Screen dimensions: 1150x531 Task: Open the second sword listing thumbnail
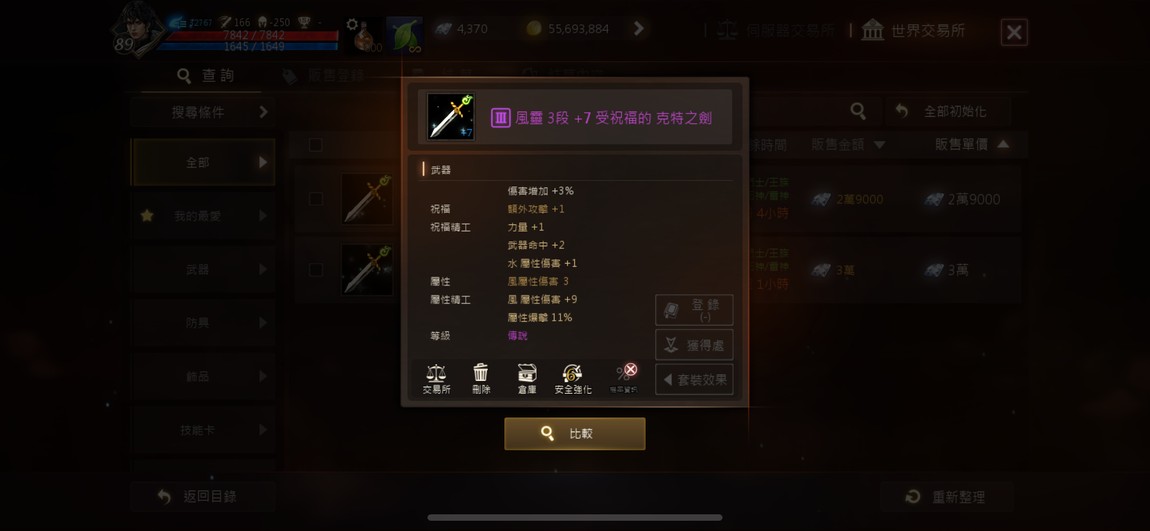[x=367, y=270]
